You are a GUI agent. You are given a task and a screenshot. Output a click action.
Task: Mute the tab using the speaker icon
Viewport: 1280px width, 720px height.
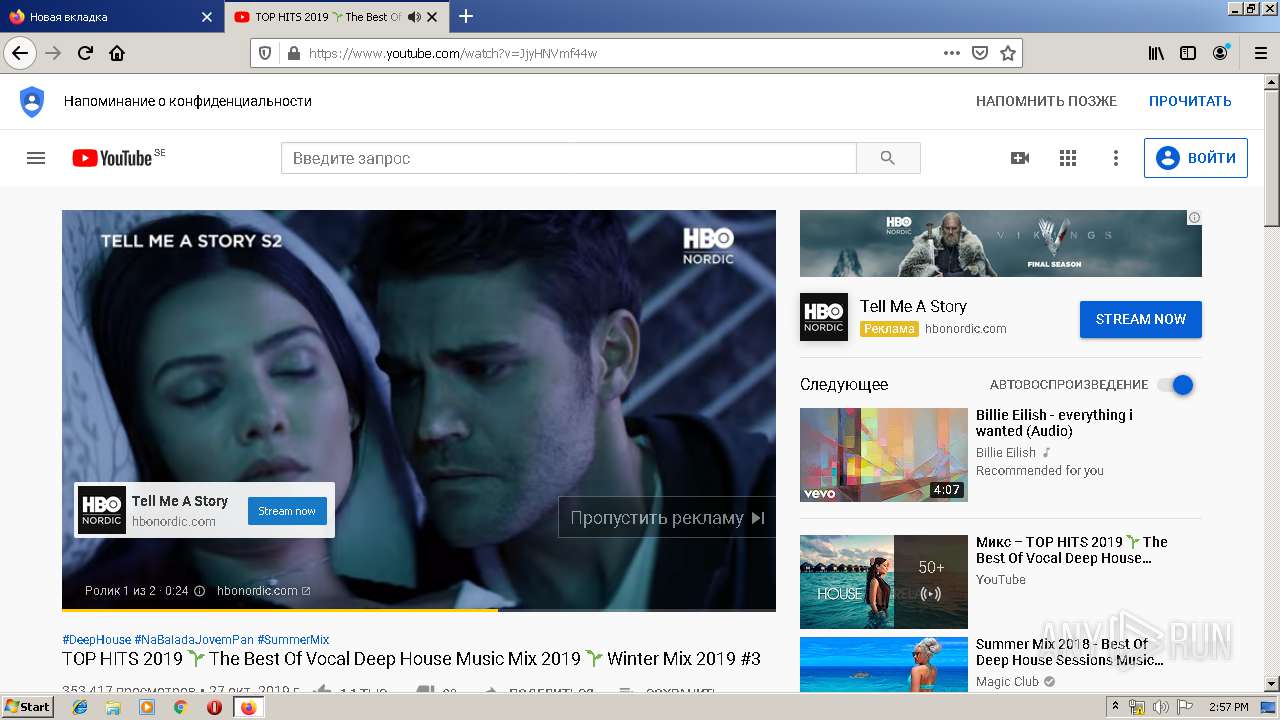pyautogui.click(x=414, y=17)
